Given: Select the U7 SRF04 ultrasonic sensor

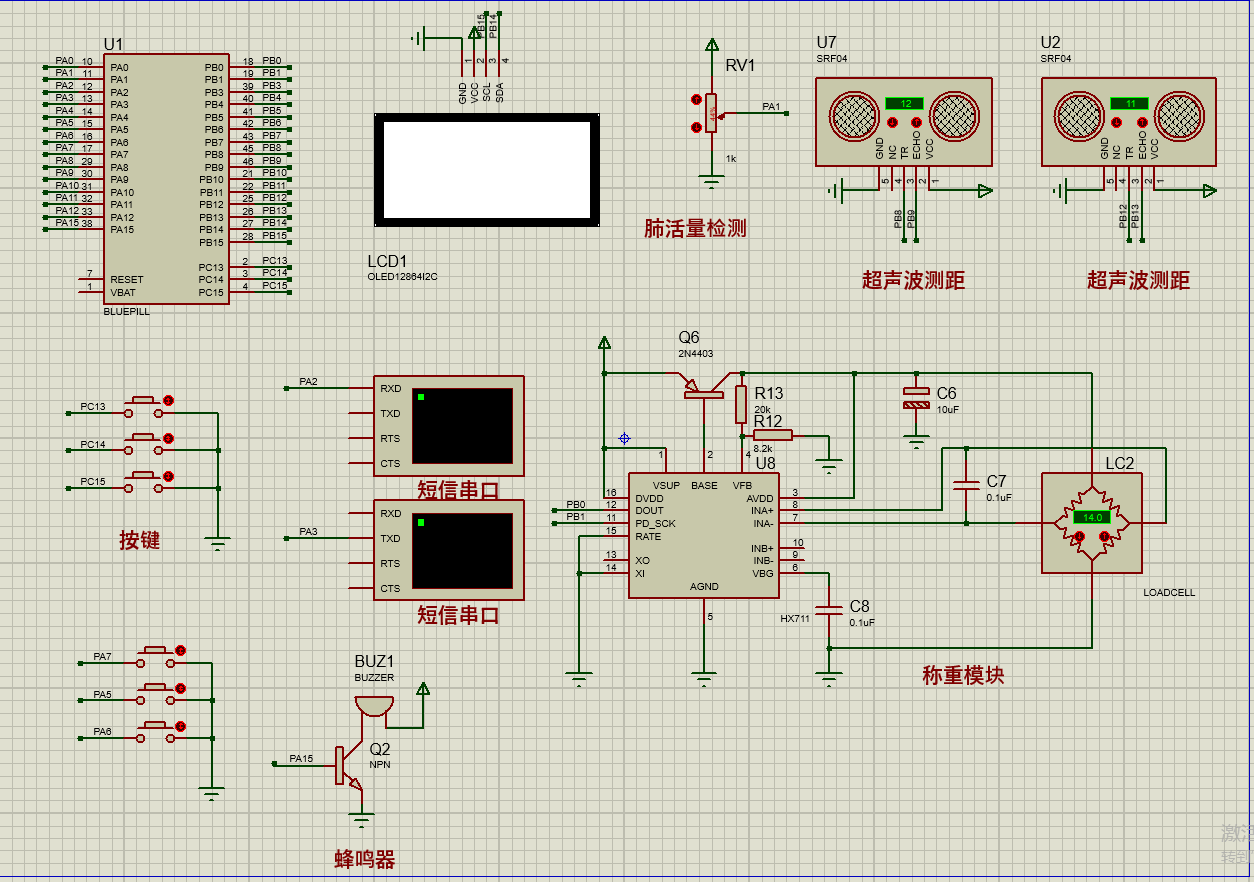Looking at the screenshot, I should coord(905,122).
